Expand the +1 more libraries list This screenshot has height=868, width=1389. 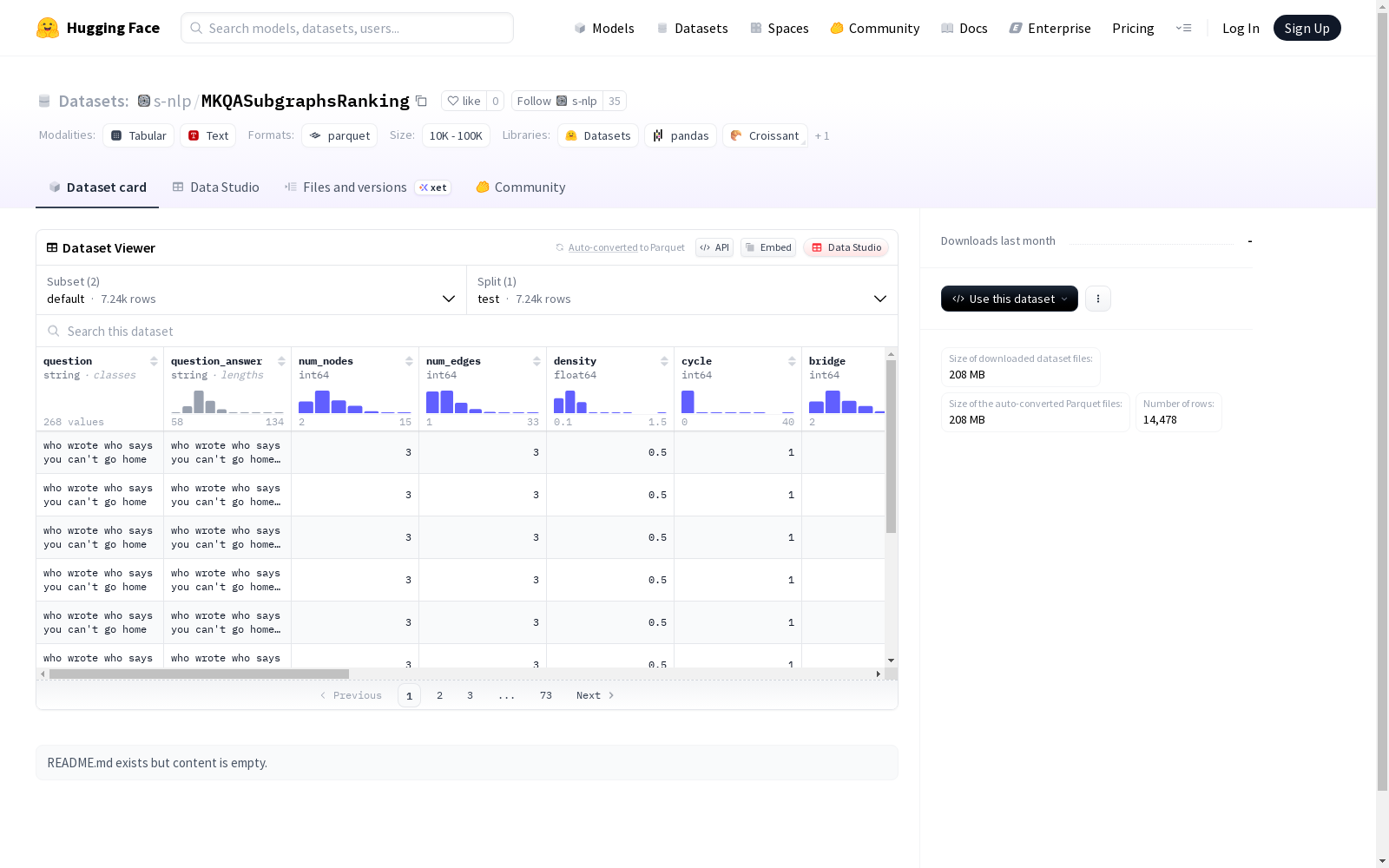tap(822, 135)
